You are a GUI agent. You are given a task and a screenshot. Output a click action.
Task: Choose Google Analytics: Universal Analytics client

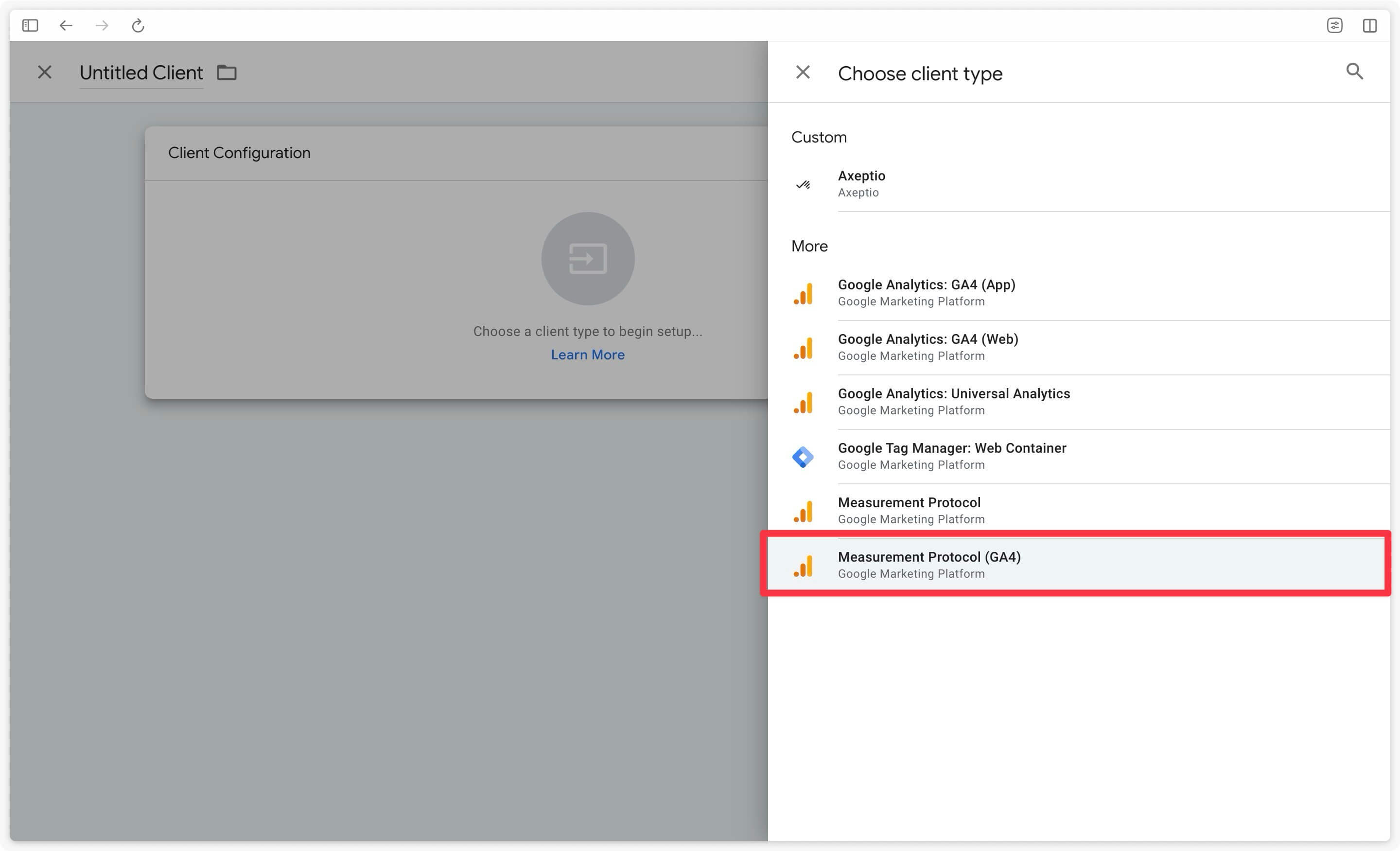[1078, 402]
